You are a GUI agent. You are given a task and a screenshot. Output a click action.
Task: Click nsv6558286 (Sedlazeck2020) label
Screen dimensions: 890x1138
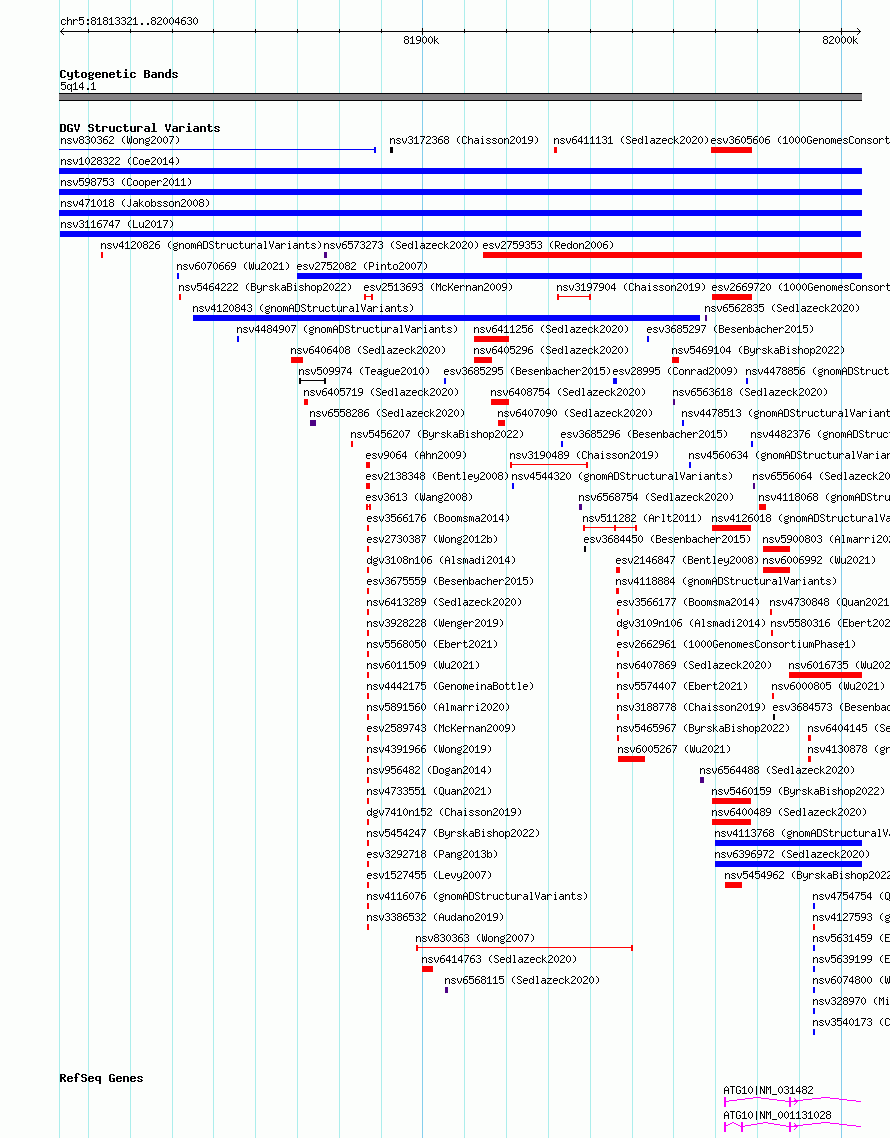(387, 414)
